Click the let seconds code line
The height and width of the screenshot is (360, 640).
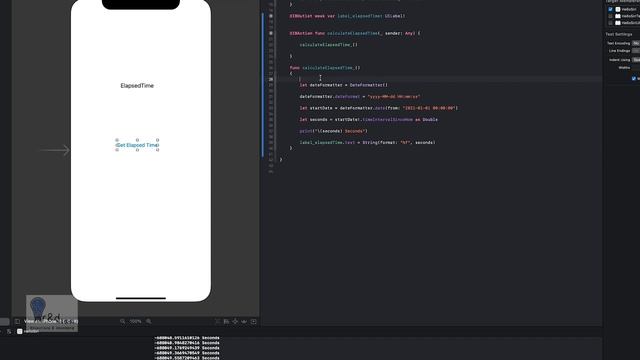pos(369,119)
